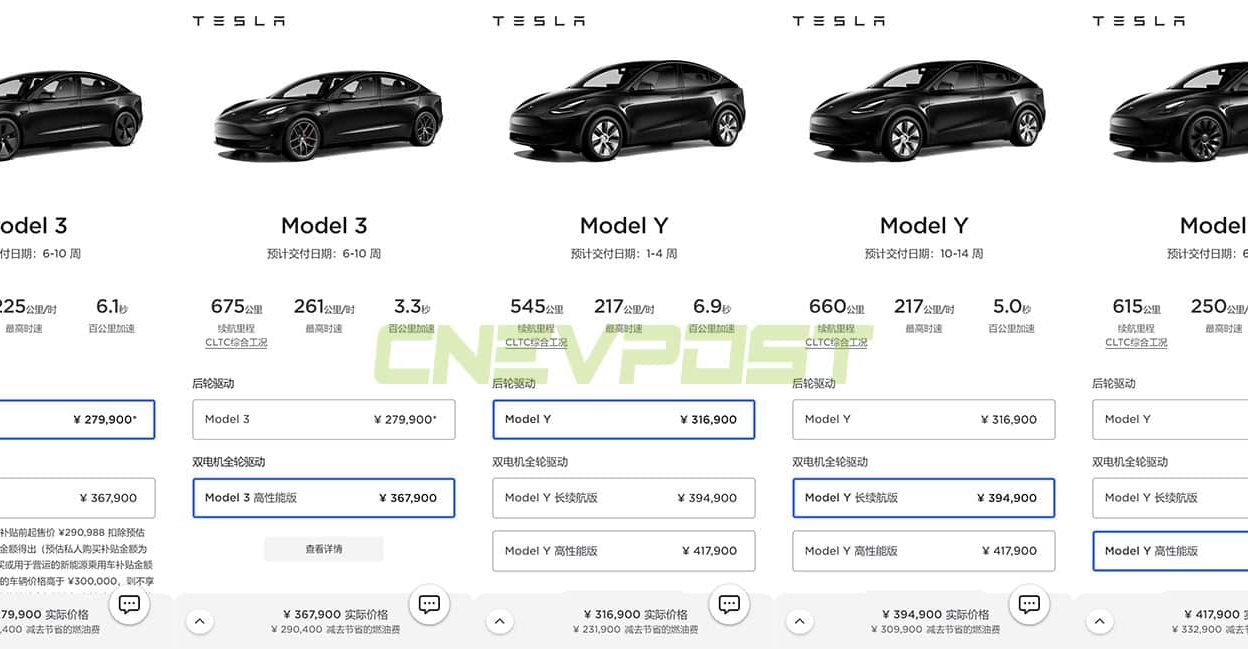
Task: Select Model 3 ¥279,900* rear-wheel option with visible label
Action: 324,420
